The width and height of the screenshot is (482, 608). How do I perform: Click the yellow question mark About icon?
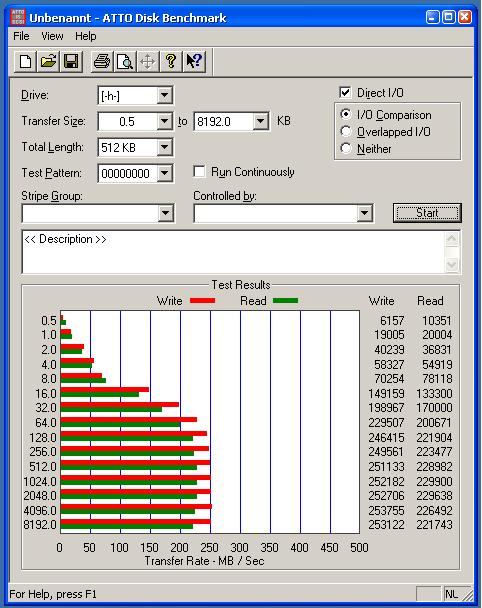point(171,61)
